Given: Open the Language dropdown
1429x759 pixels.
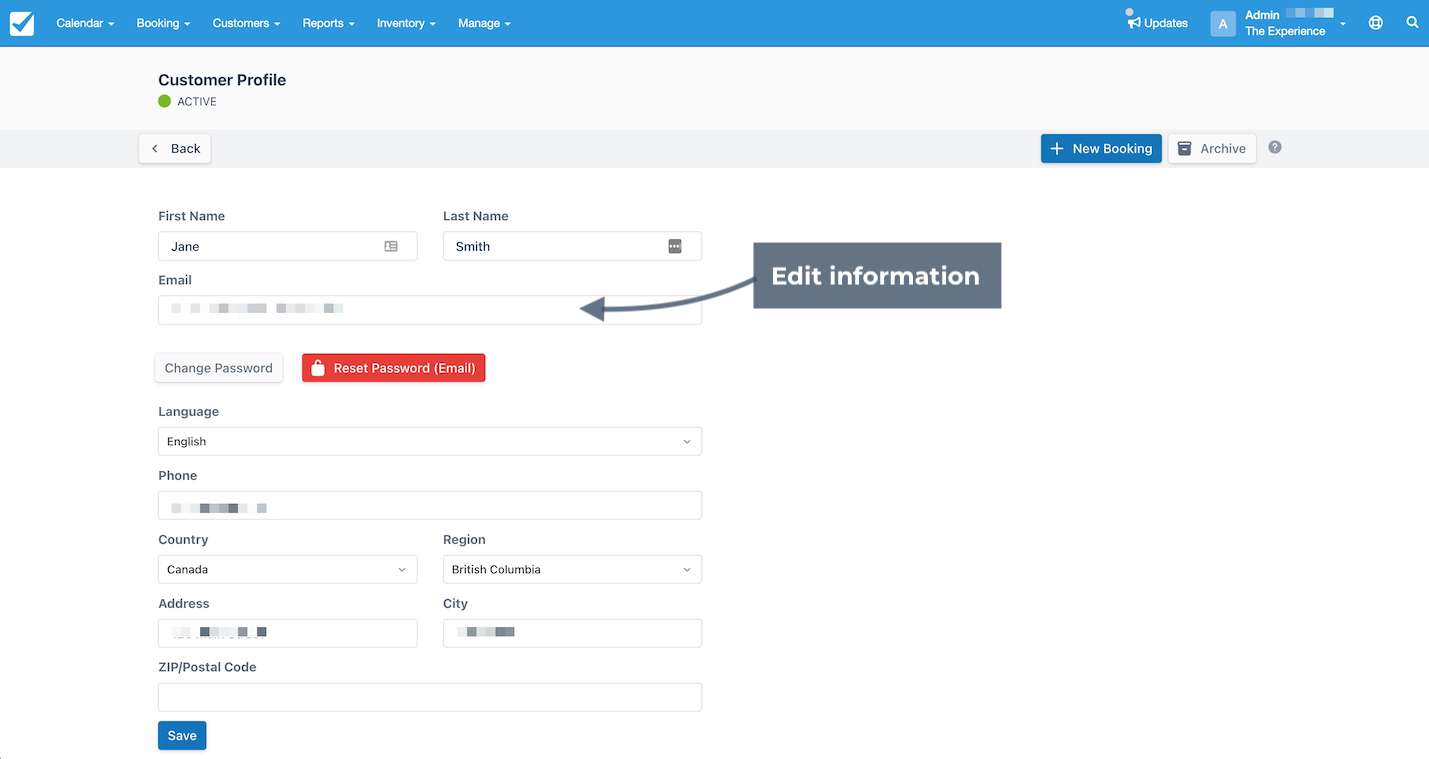Looking at the screenshot, I should pos(430,441).
